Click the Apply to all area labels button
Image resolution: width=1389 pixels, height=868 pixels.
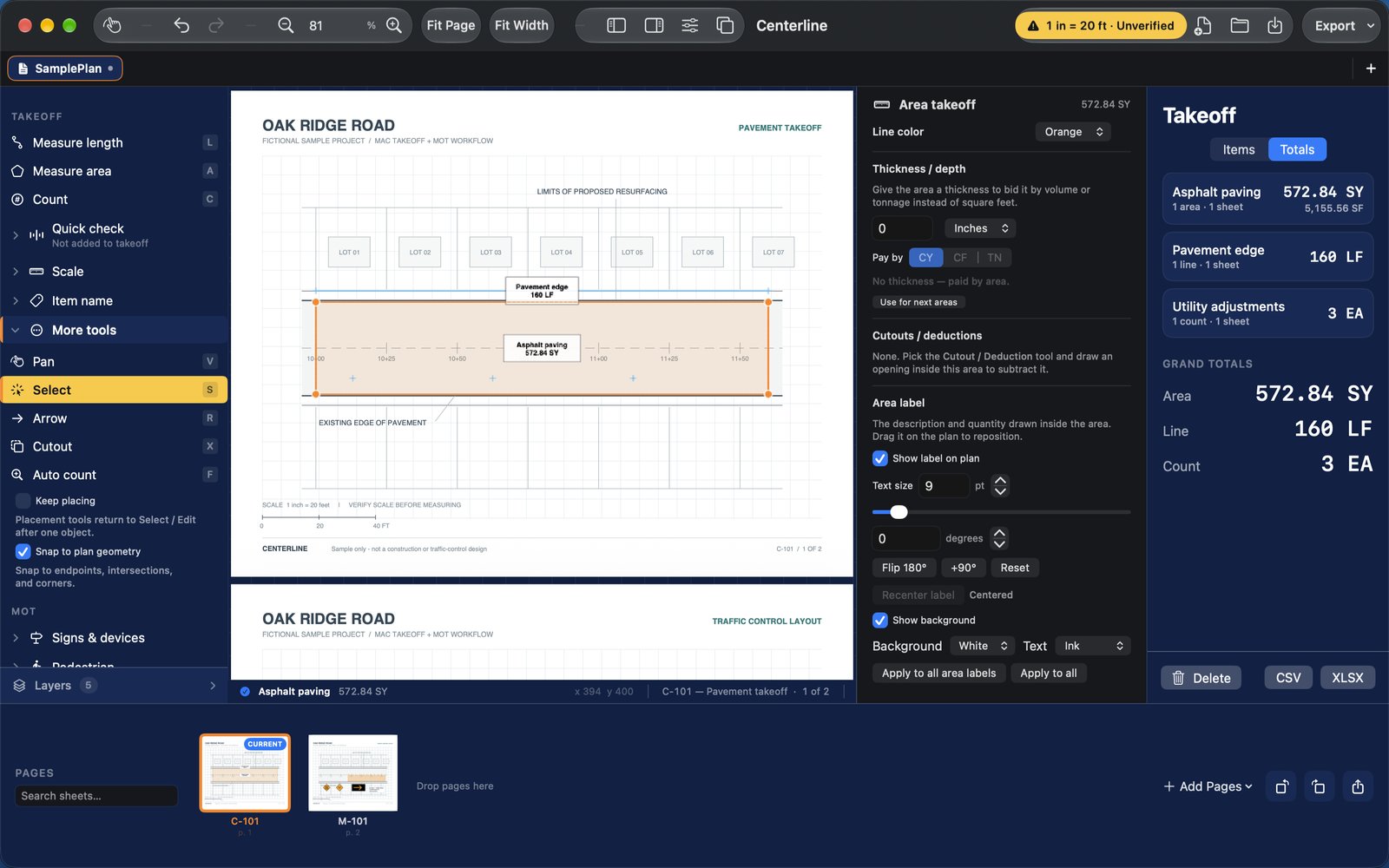(938, 673)
